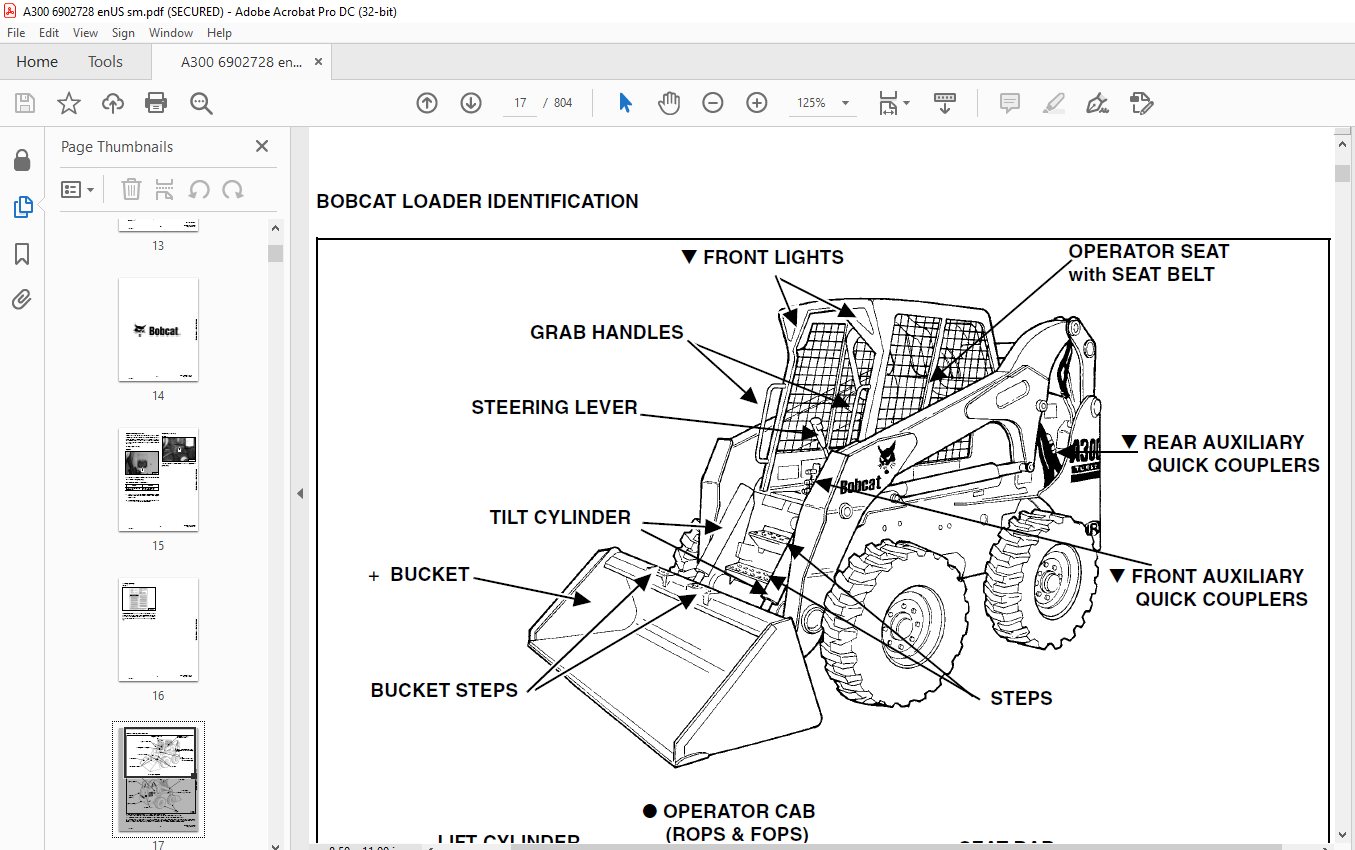Switch to the Home tab
Image resolution: width=1355 pixels, height=850 pixels.
click(x=37, y=62)
